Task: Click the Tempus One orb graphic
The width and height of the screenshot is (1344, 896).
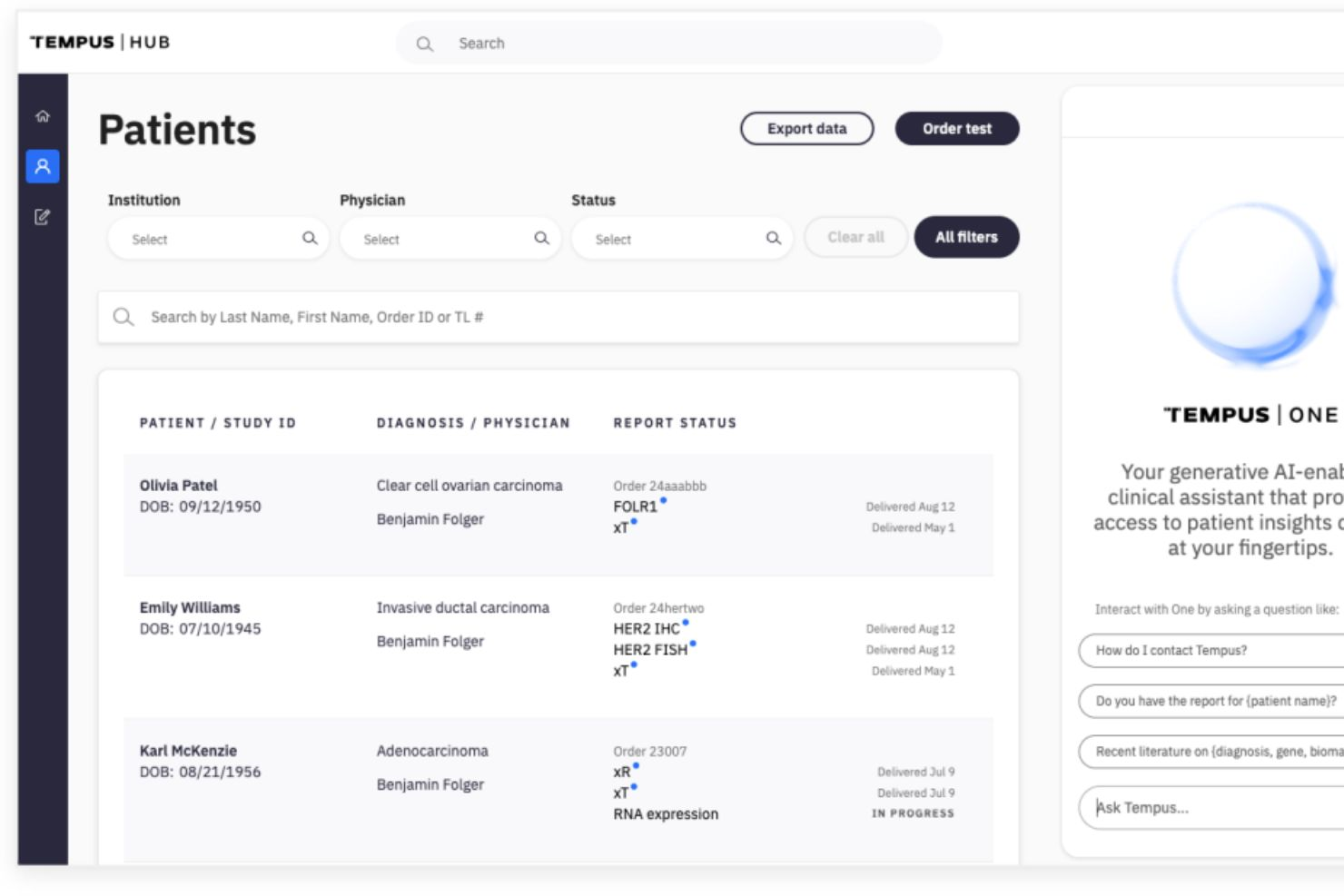Action: [x=1253, y=283]
